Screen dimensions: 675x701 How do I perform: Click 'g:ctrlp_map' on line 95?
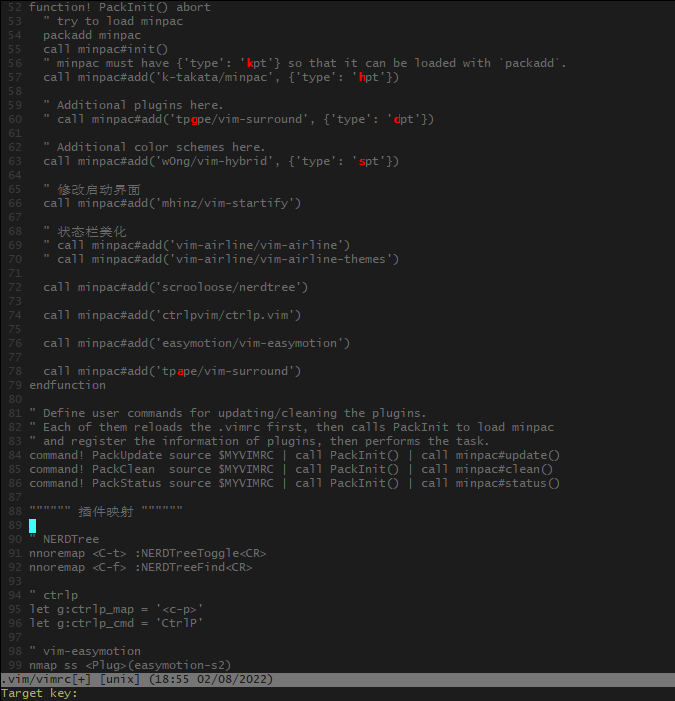pos(96,609)
